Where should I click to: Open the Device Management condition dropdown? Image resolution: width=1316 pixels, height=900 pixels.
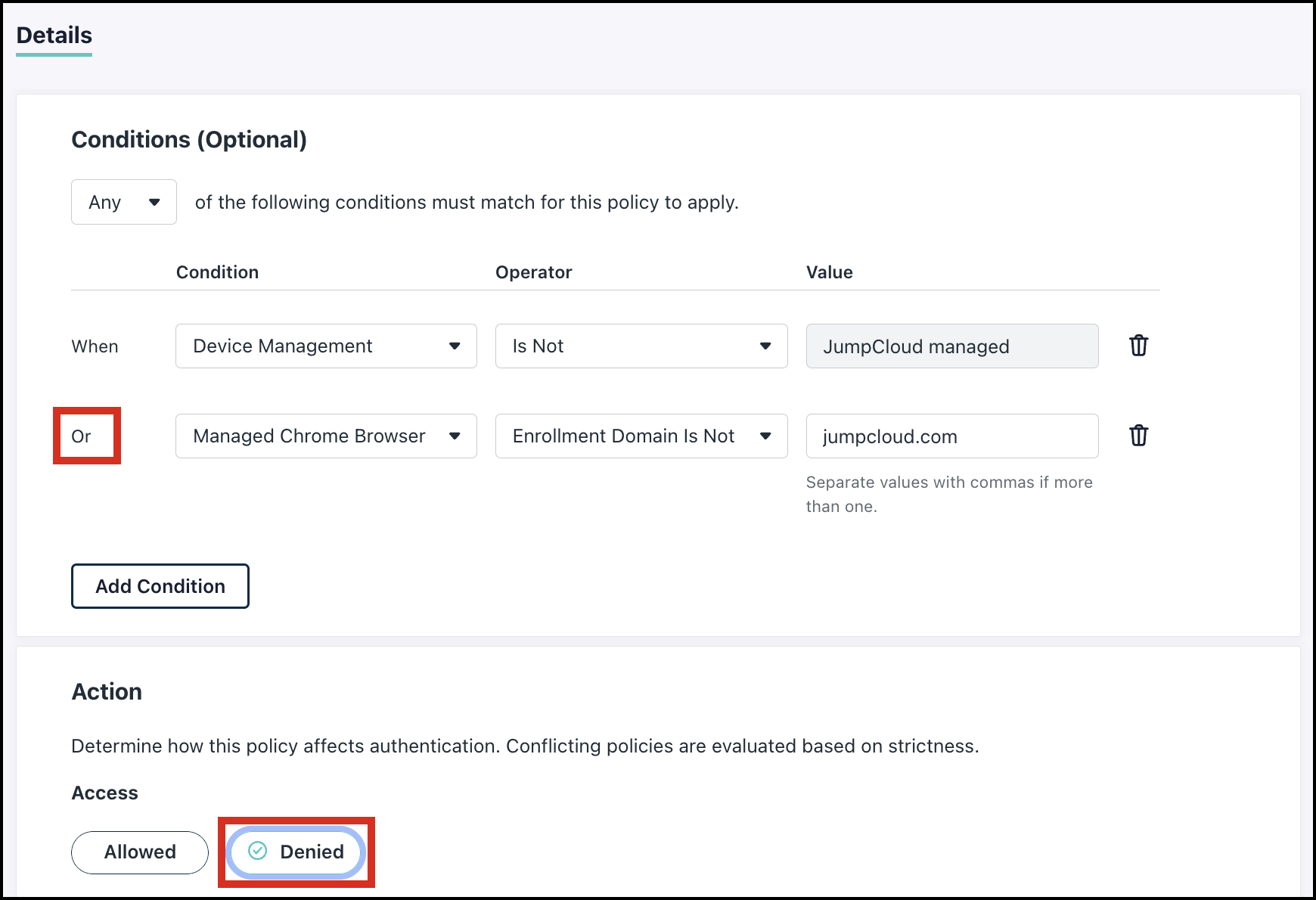[325, 346]
